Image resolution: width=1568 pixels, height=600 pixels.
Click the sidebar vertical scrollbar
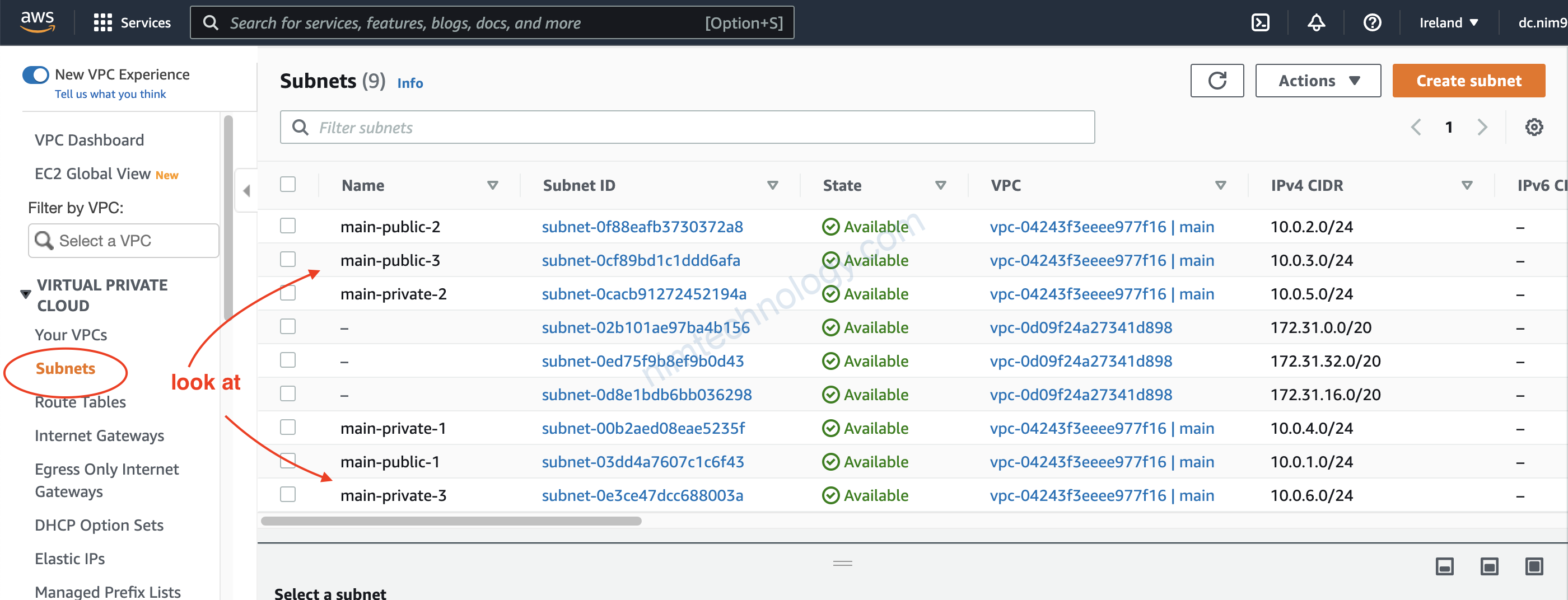tap(228, 217)
